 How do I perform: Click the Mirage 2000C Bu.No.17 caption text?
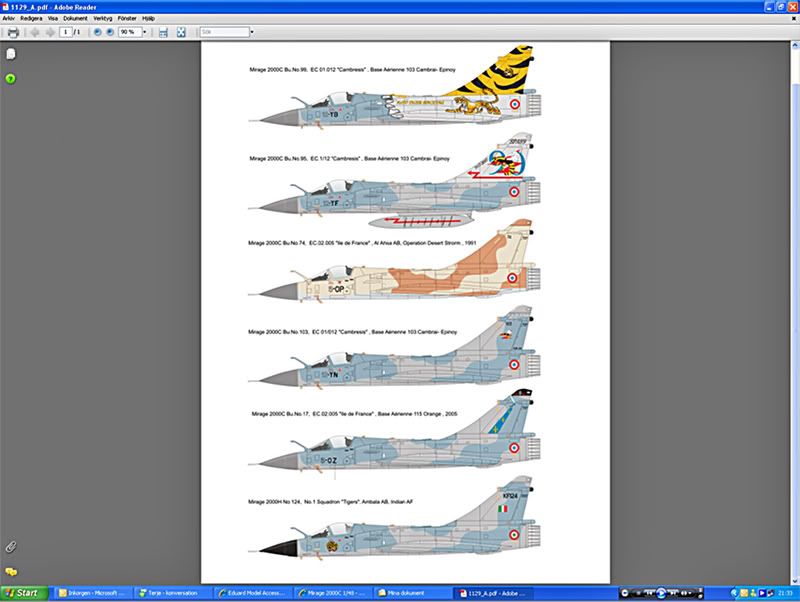point(355,414)
